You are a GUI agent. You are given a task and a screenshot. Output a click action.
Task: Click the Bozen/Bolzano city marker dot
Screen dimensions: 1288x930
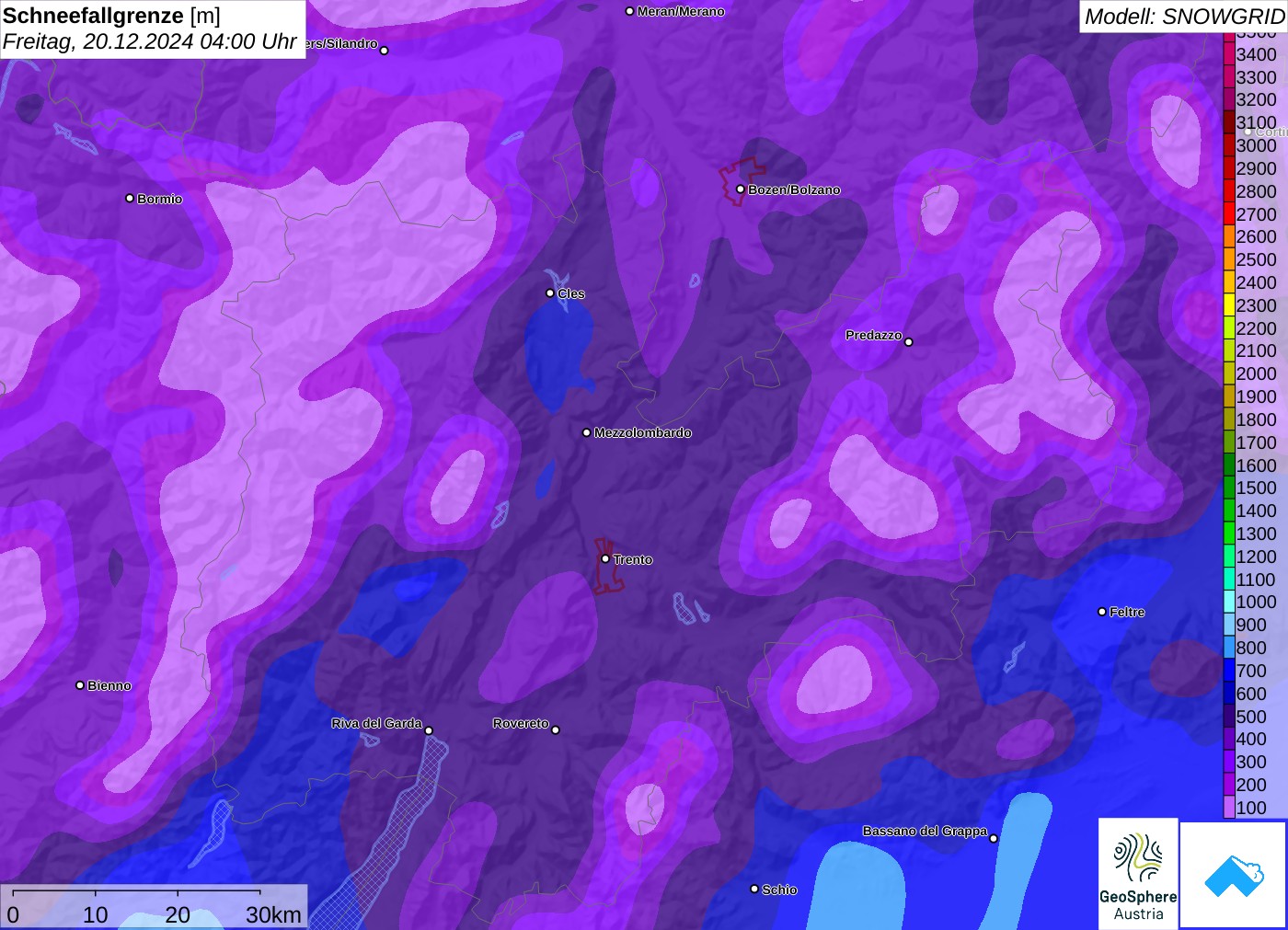point(741,189)
